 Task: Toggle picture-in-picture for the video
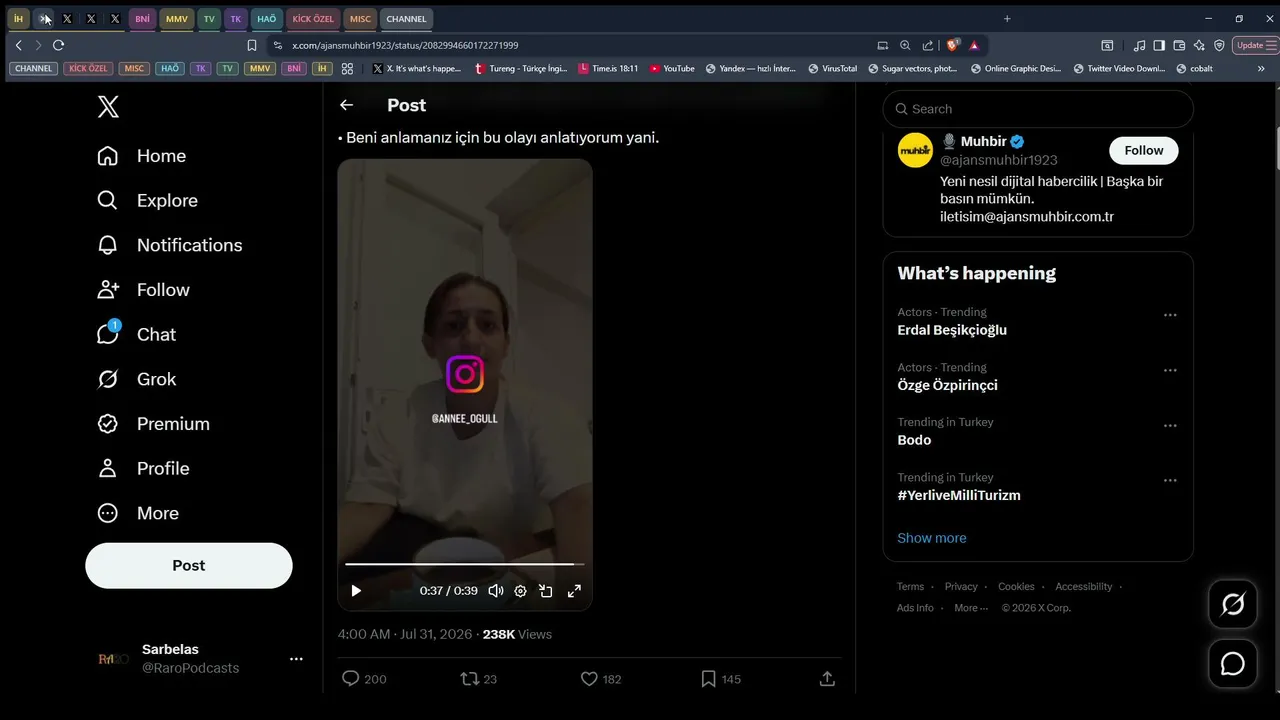tap(546, 591)
